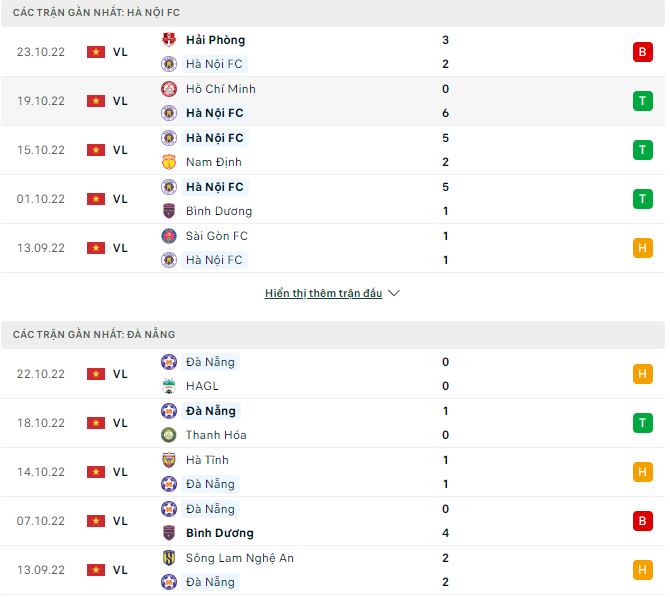Click the red B result badge for Hải Phòng match
Viewport: 670px width, 597px height.
(642, 52)
